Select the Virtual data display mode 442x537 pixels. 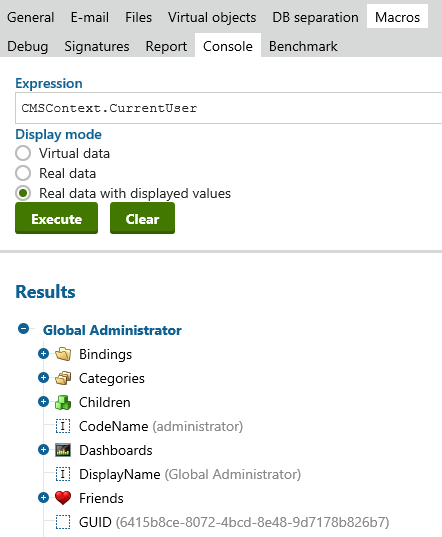pos(23,153)
